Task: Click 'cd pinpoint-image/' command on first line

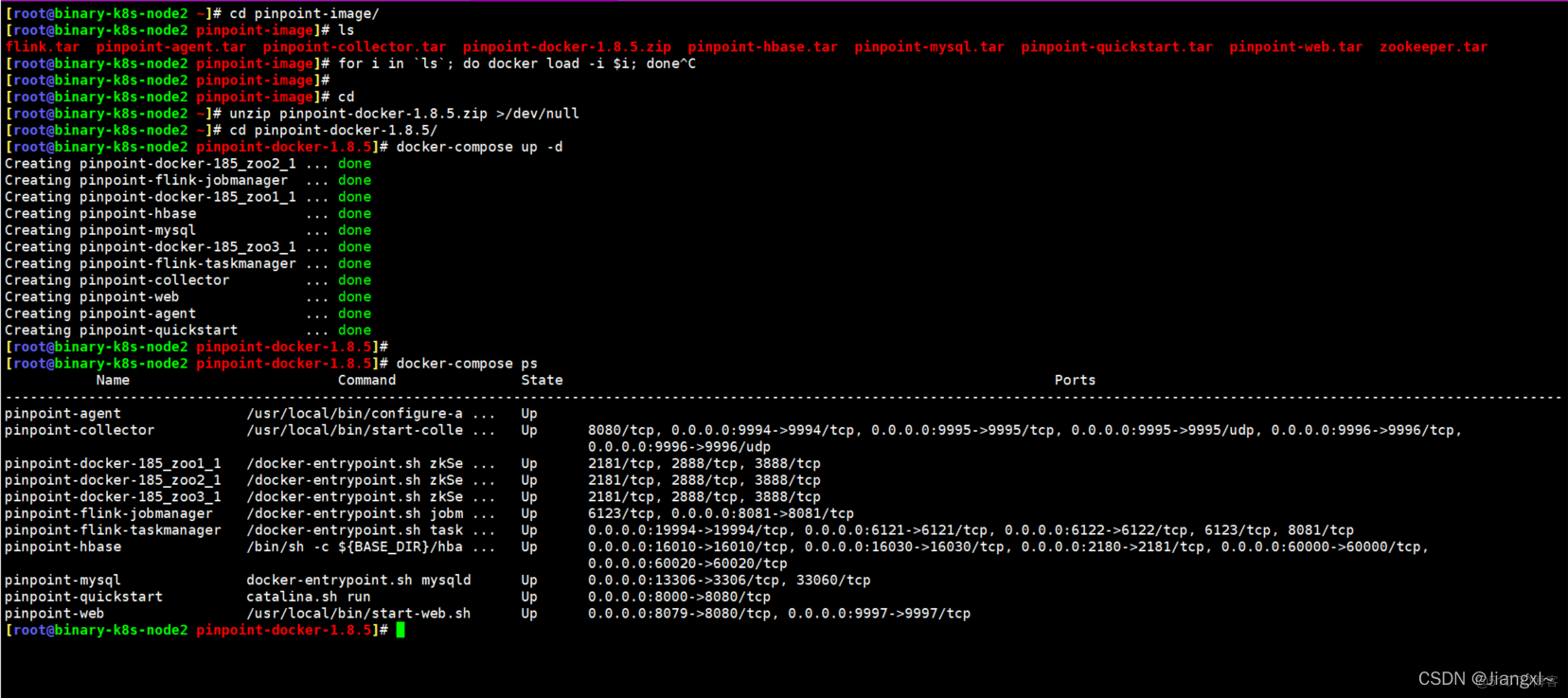Action: coord(304,14)
